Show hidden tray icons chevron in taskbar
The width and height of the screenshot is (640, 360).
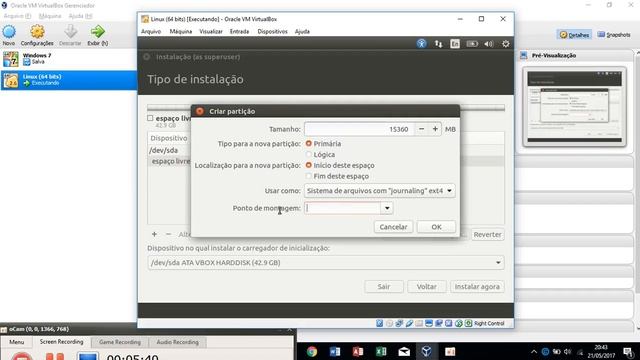pos(534,351)
